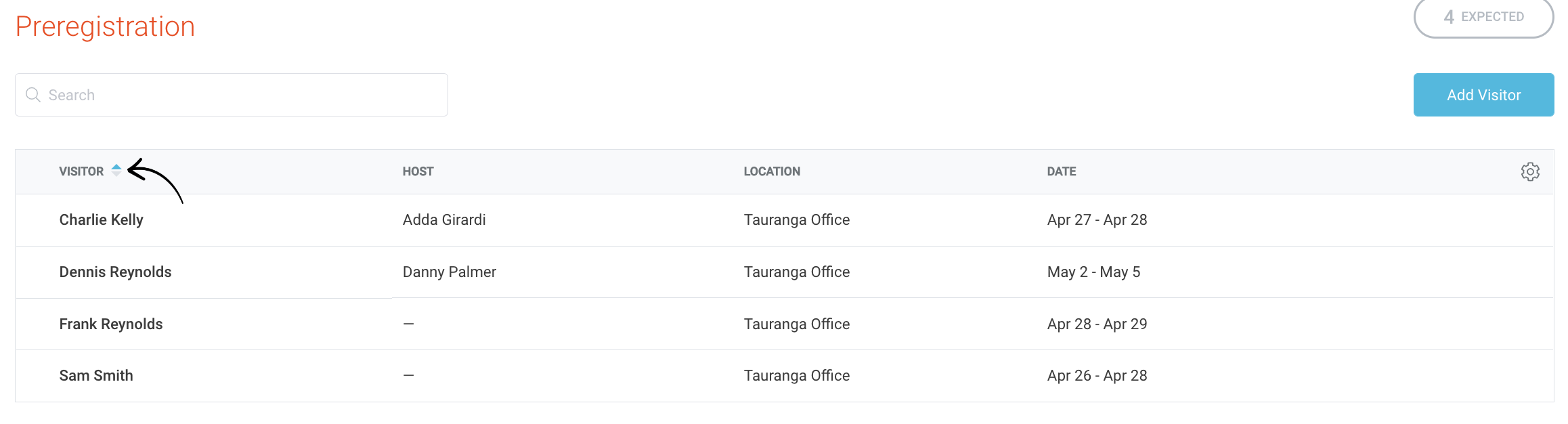The width and height of the screenshot is (1568, 424).
Task: Toggle the Visitor column sort arrows
Action: (116, 170)
